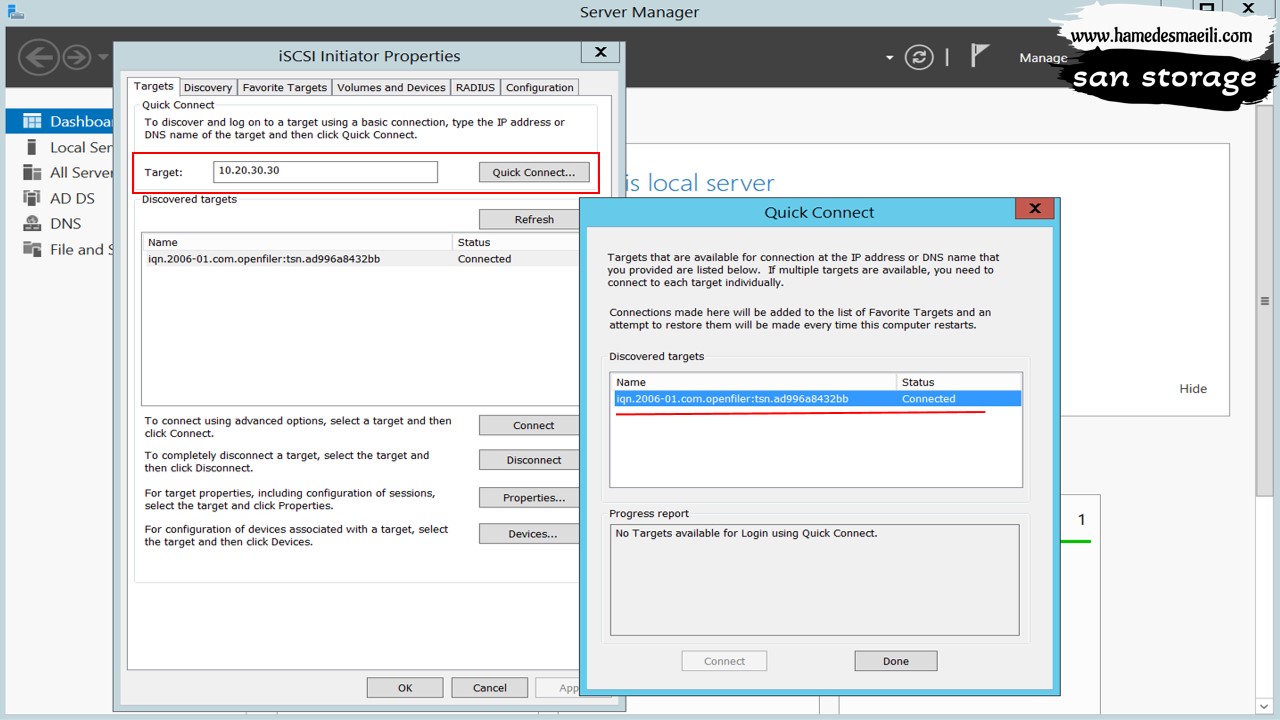The height and width of the screenshot is (720, 1280).
Task: Open the Manage menu in Server Manager
Action: pyautogui.click(x=1043, y=58)
